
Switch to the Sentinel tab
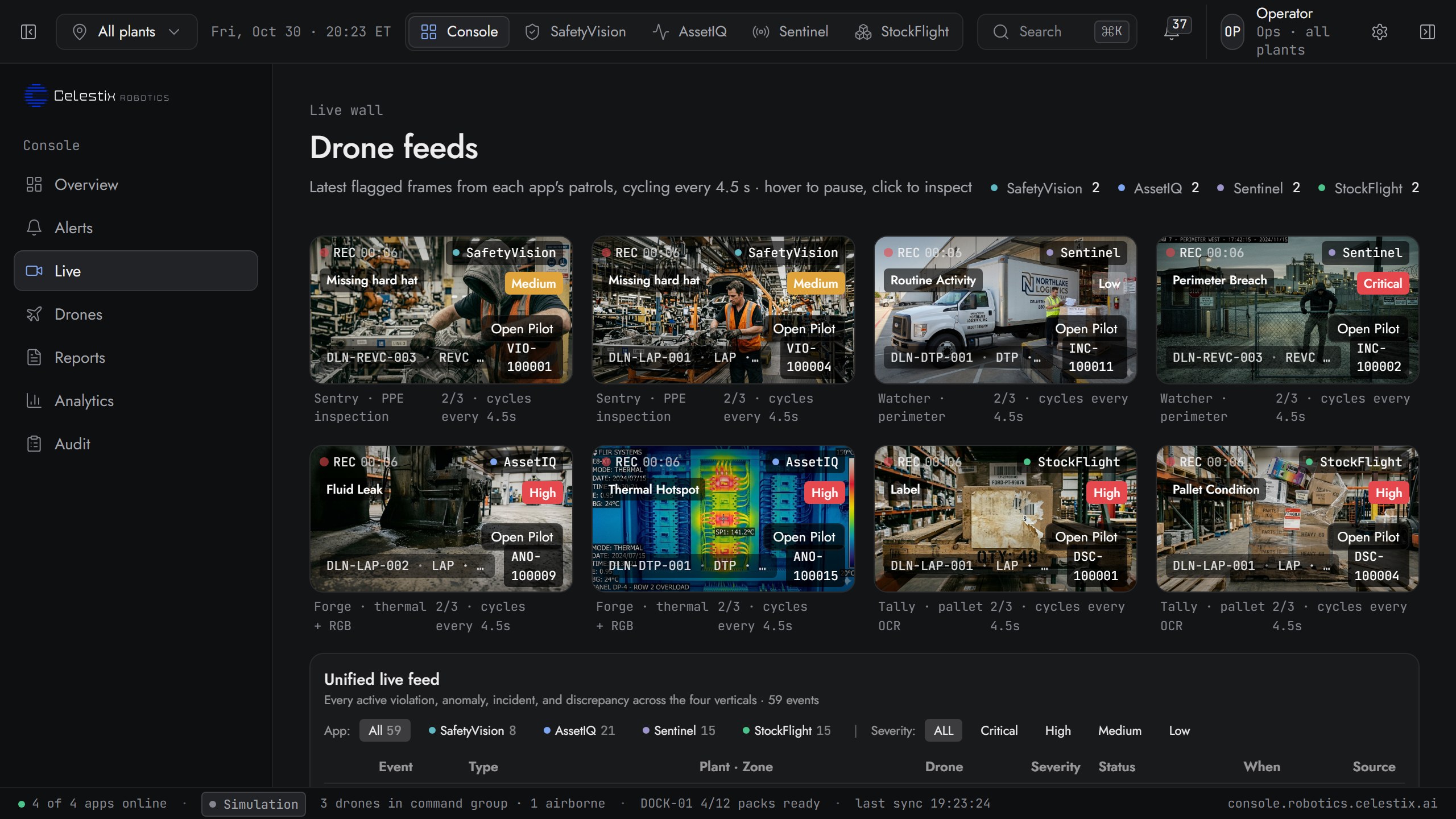click(x=790, y=32)
